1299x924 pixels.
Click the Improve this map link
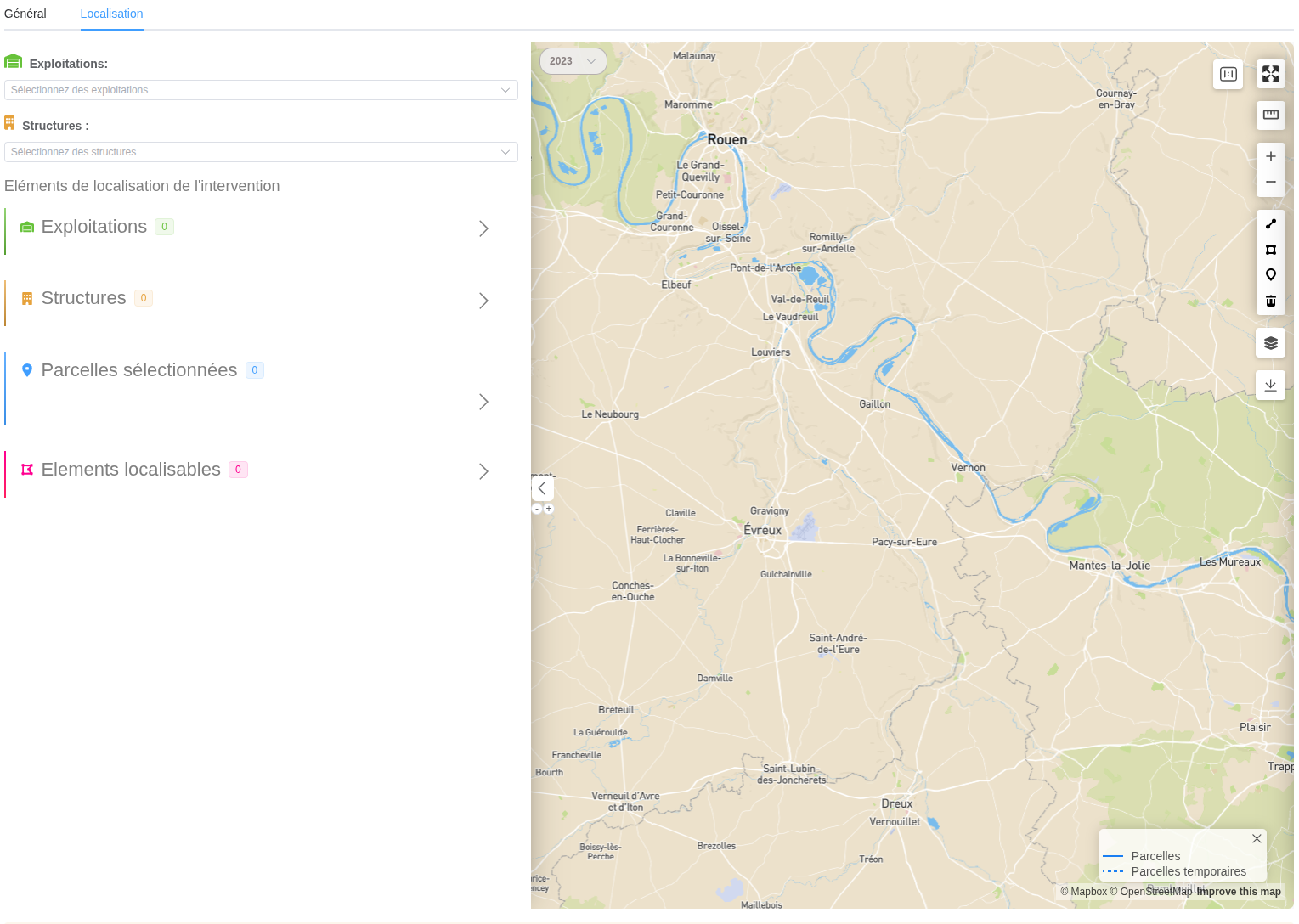tap(1239, 892)
